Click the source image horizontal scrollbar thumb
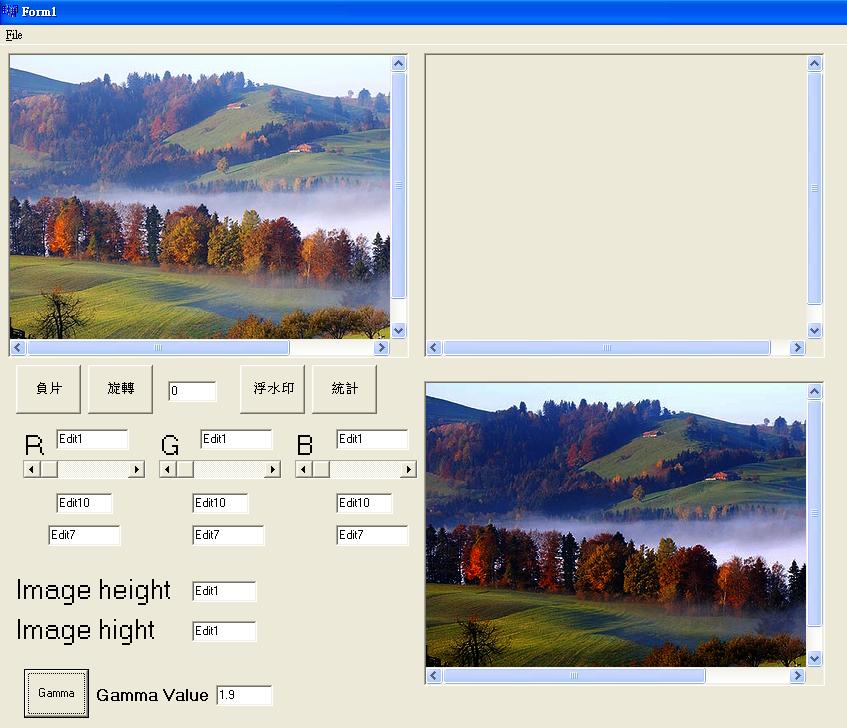 [158, 347]
